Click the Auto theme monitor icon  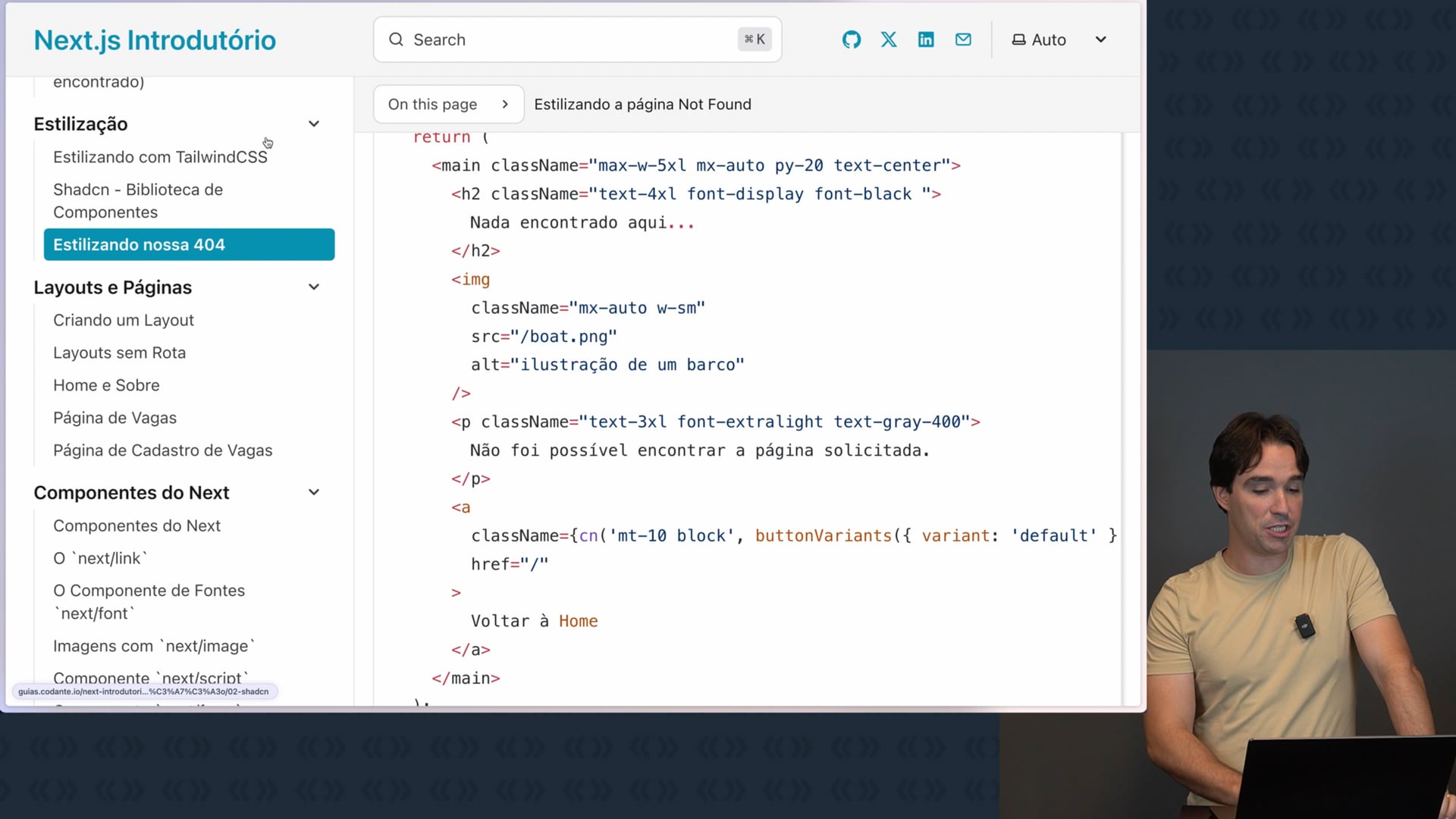pyautogui.click(x=1018, y=39)
